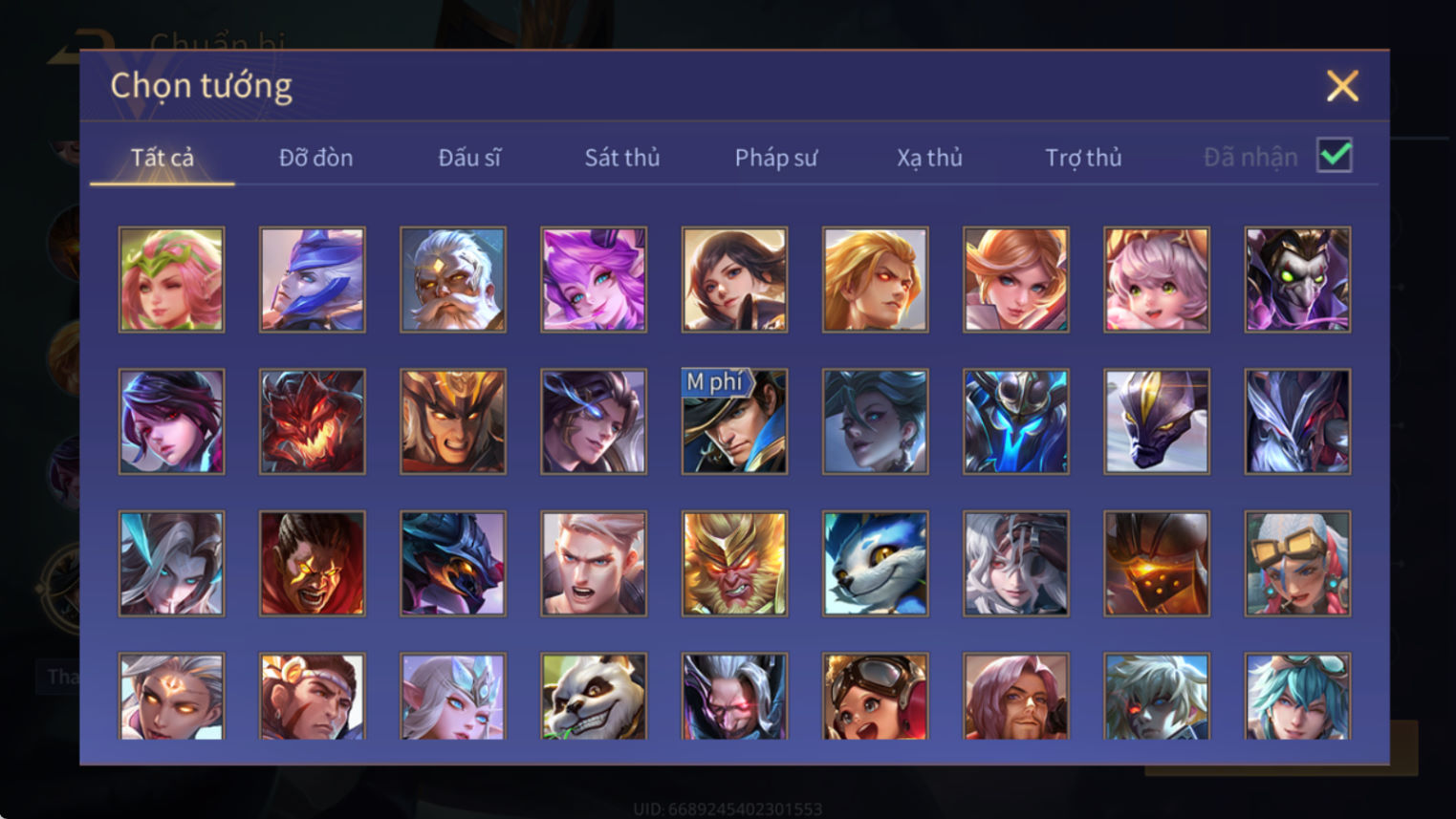This screenshot has width=1456, height=819.
Task: Select the aviator-goggles girl in bottom row
Action: (x=875, y=697)
